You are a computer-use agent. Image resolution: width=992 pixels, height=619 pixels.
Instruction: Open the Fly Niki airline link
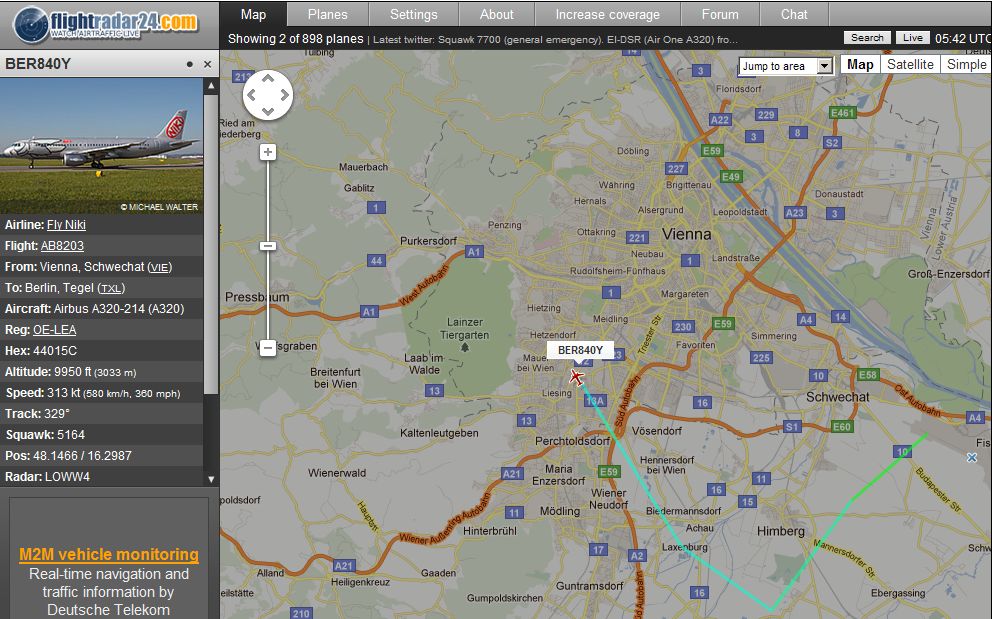pyautogui.click(x=66, y=225)
